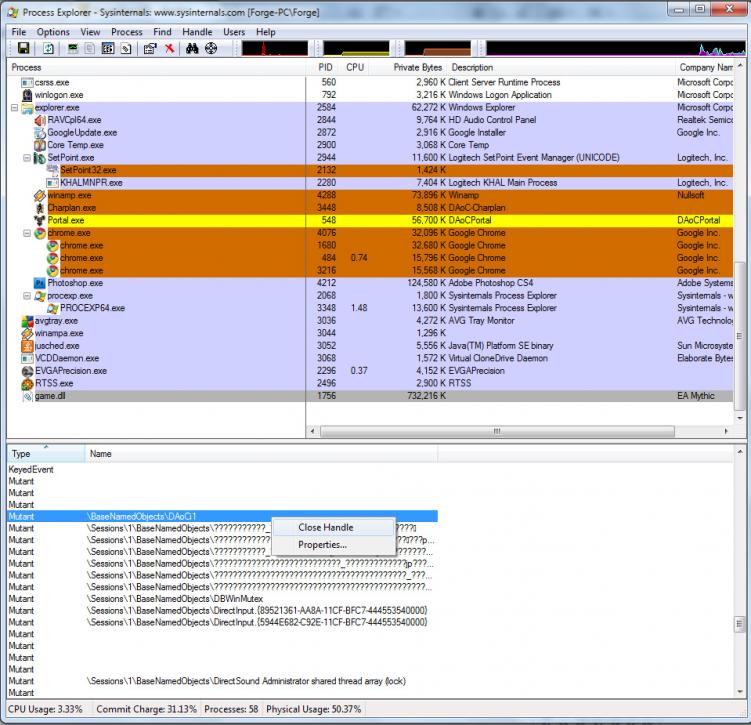Open System Information from the toolbar

[73, 48]
